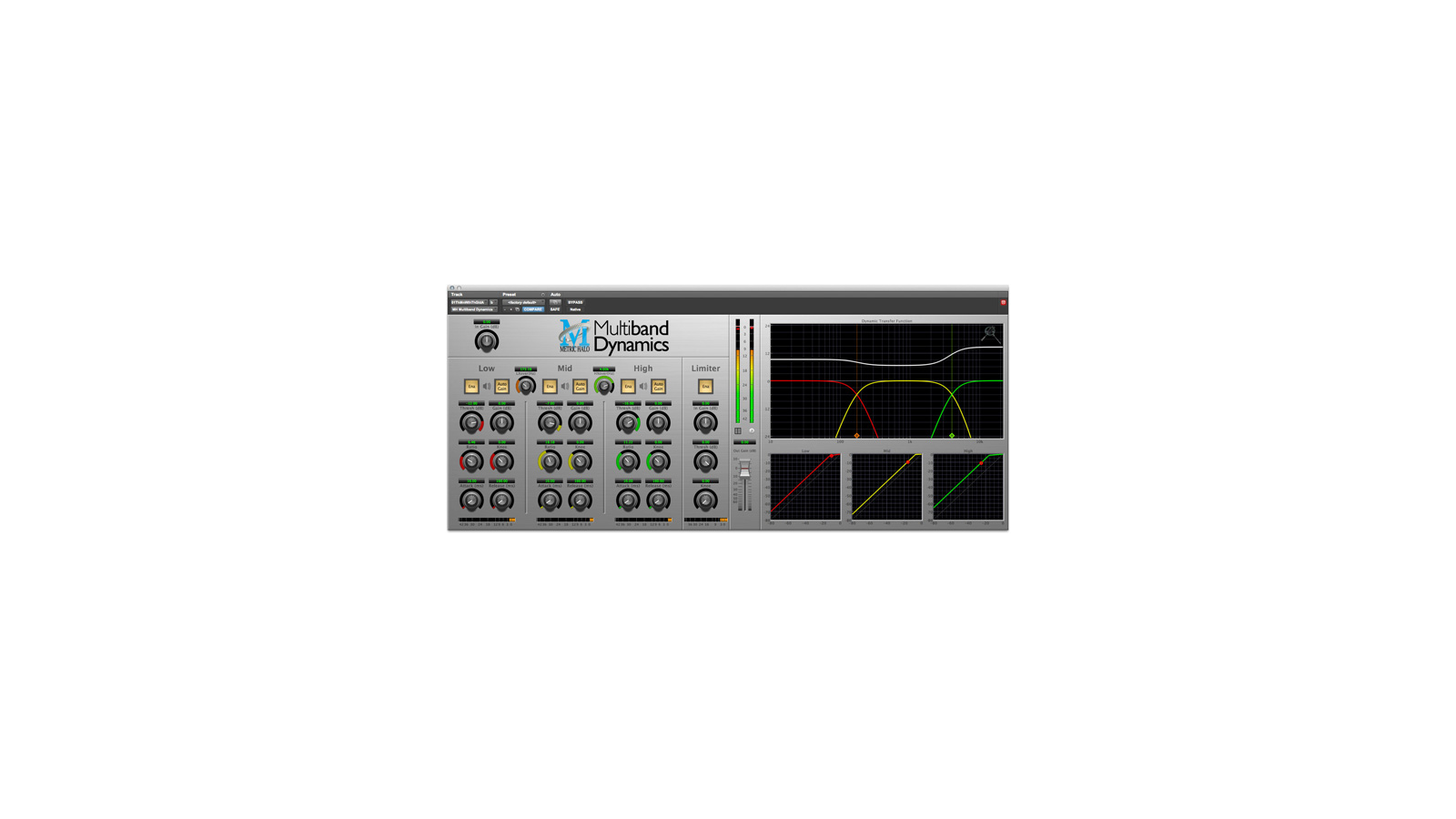Click the Limiter Knee knob

point(705,500)
